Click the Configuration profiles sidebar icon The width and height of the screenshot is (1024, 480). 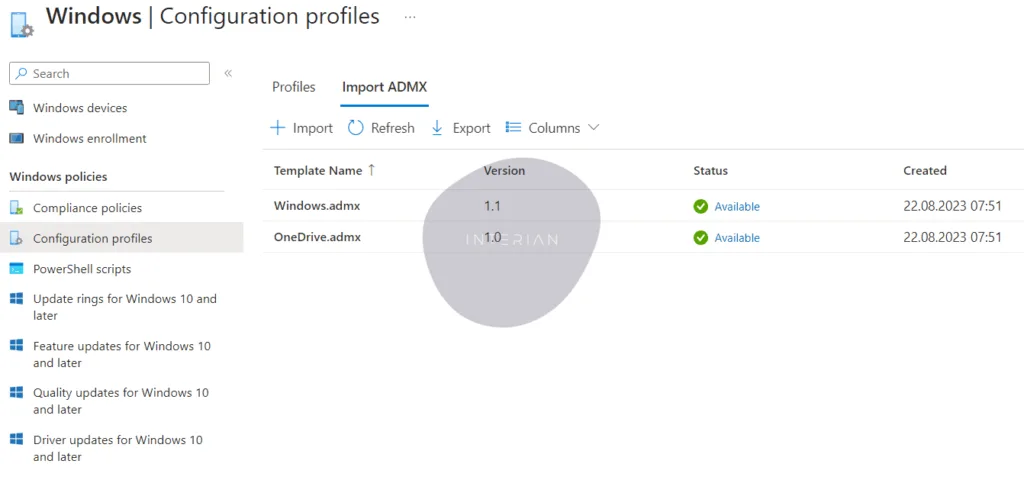pos(16,238)
